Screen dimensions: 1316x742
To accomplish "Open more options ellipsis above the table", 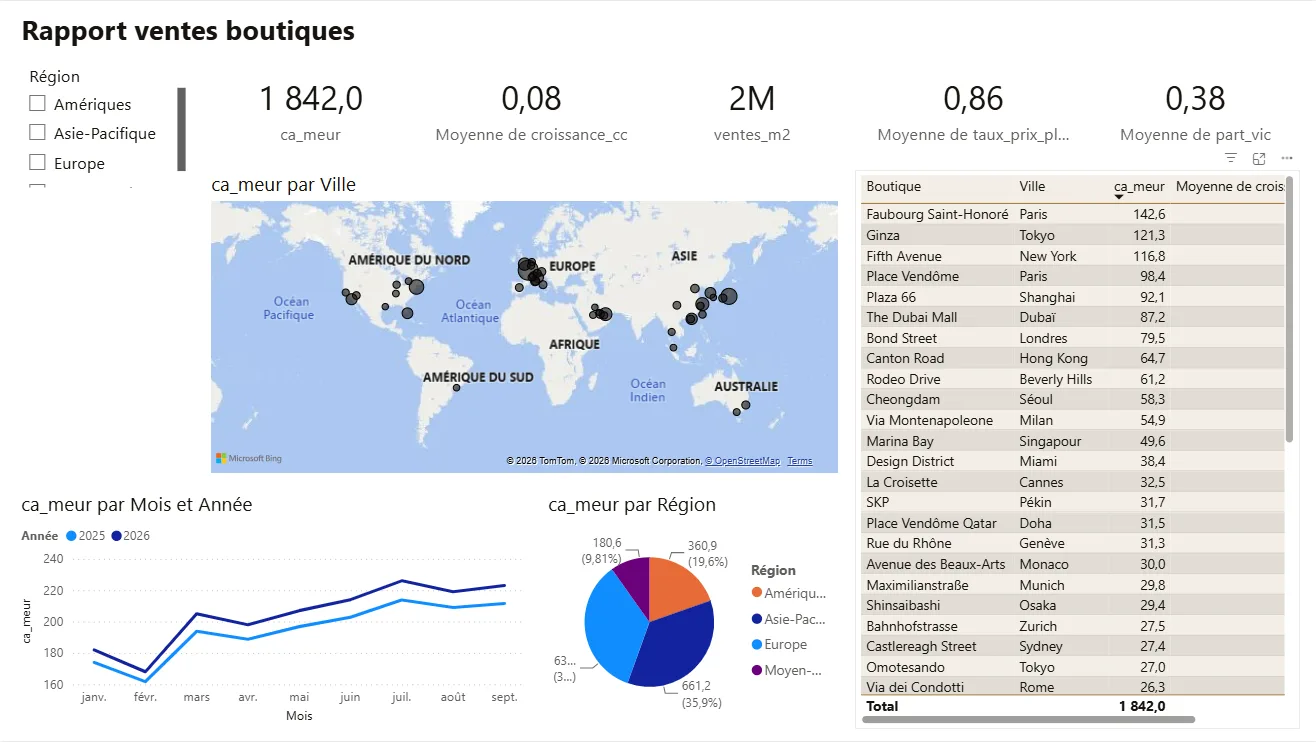I will pyautogui.click(x=1287, y=158).
